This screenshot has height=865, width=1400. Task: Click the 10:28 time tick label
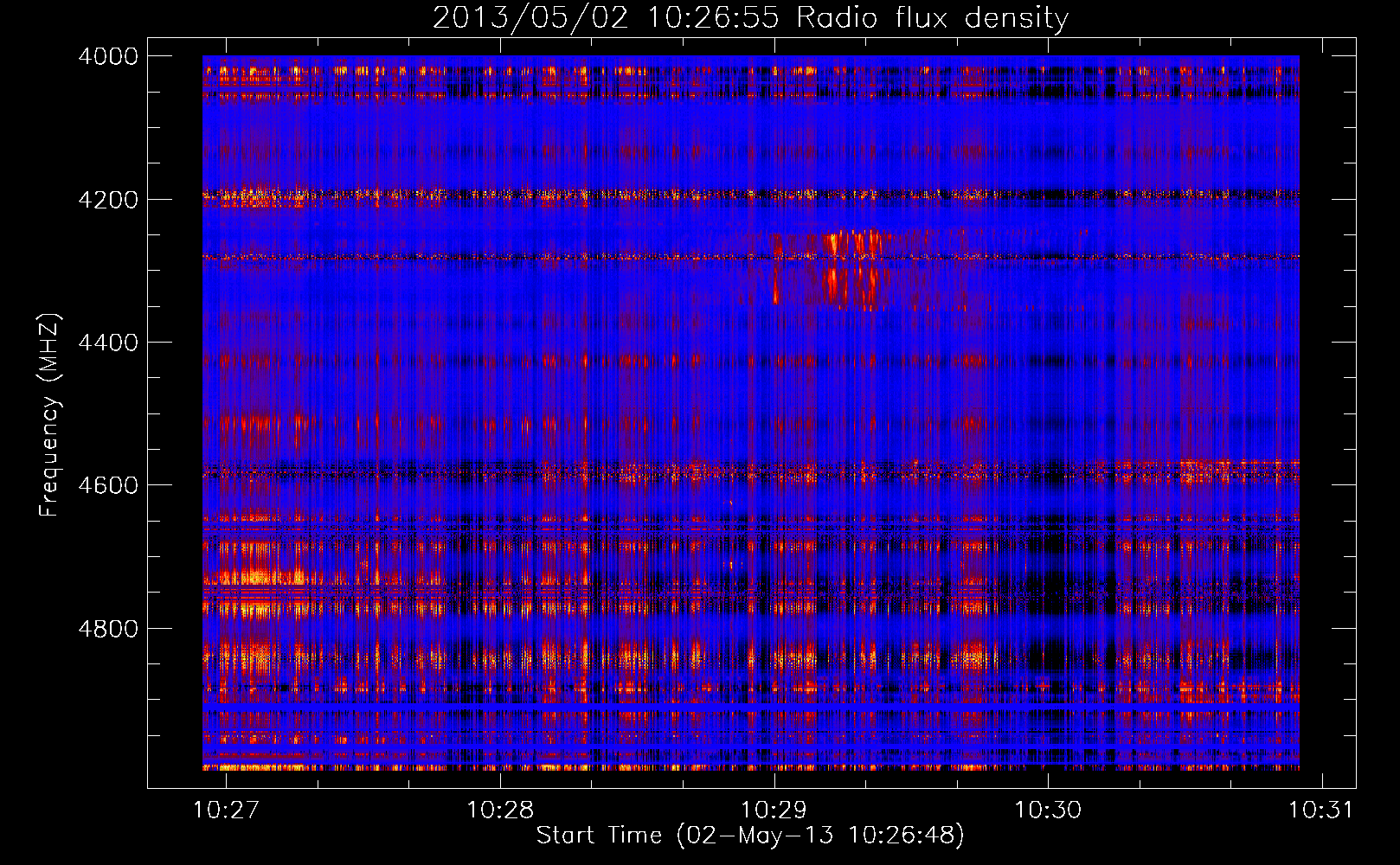500,811
